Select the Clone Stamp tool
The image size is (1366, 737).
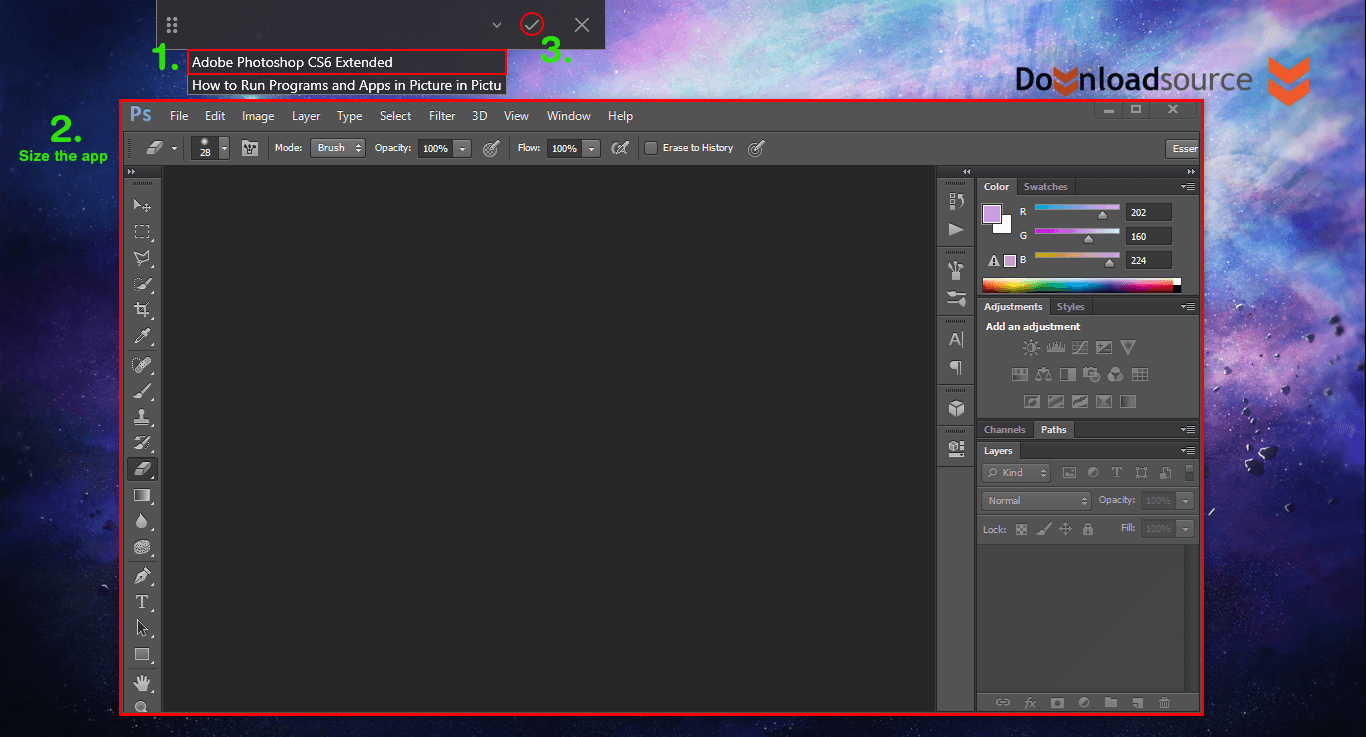tap(142, 416)
